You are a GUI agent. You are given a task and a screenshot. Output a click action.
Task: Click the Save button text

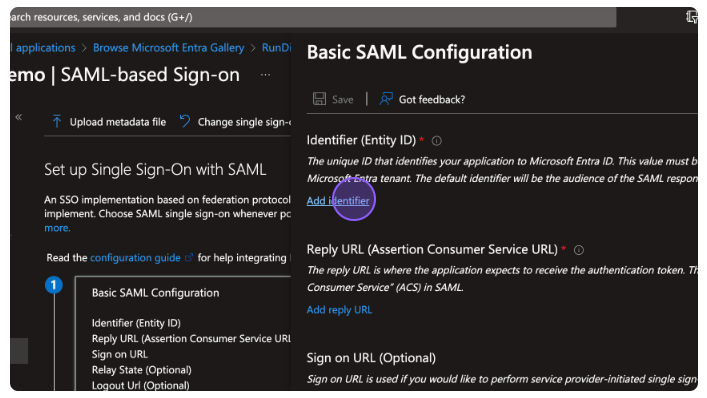click(343, 100)
